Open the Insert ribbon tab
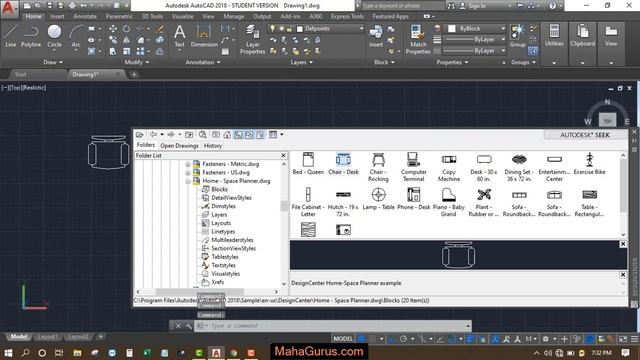This screenshot has width=640, height=360. (58, 16)
